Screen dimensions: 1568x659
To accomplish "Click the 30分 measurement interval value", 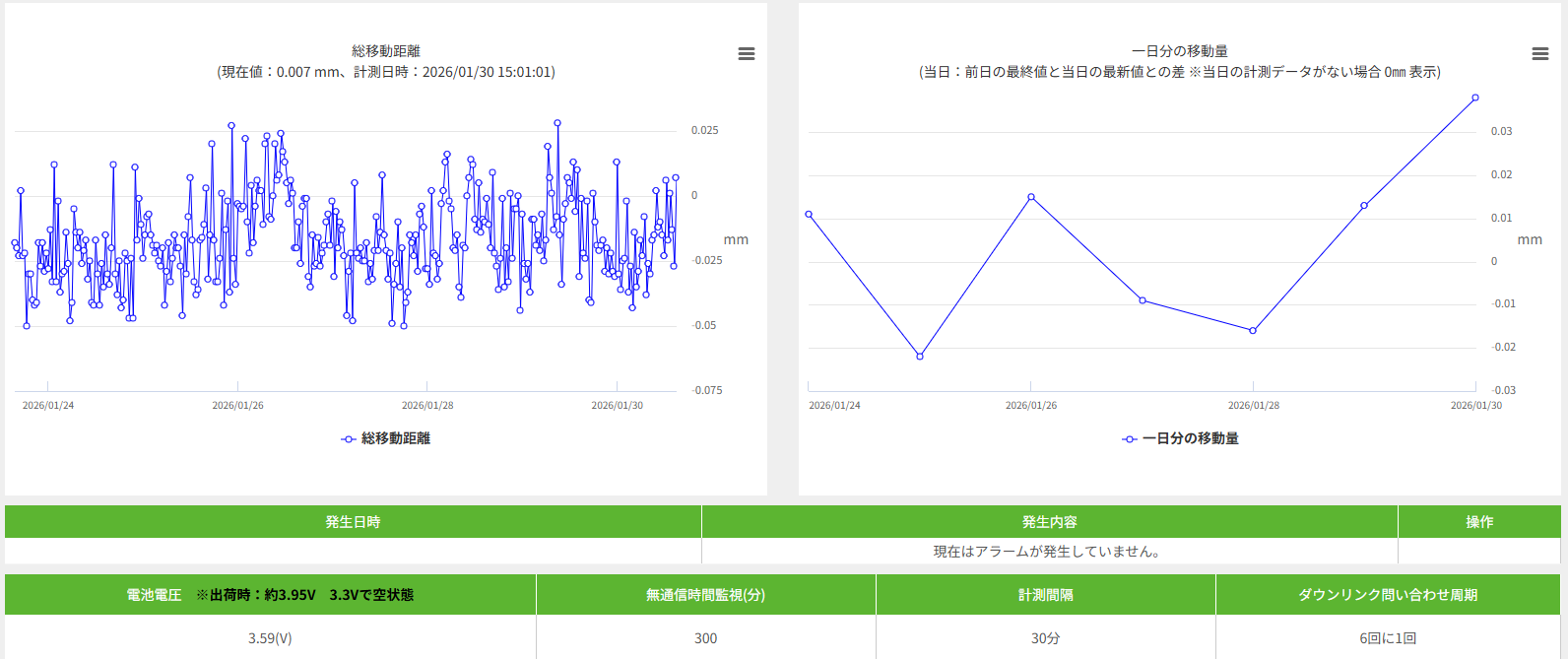I will click(1045, 638).
